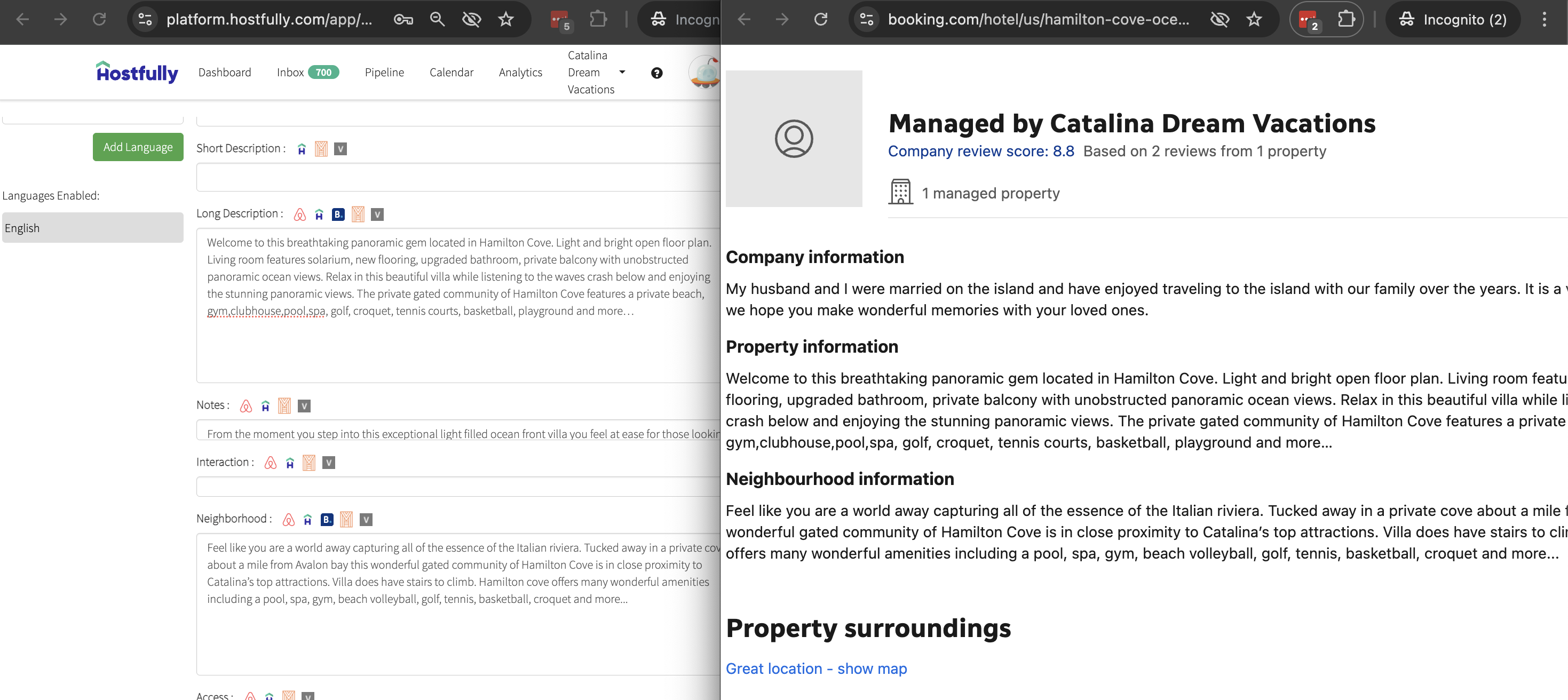Click the V channel icon next to Notes
Image resolution: width=1568 pixels, height=700 pixels.
(304, 406)
